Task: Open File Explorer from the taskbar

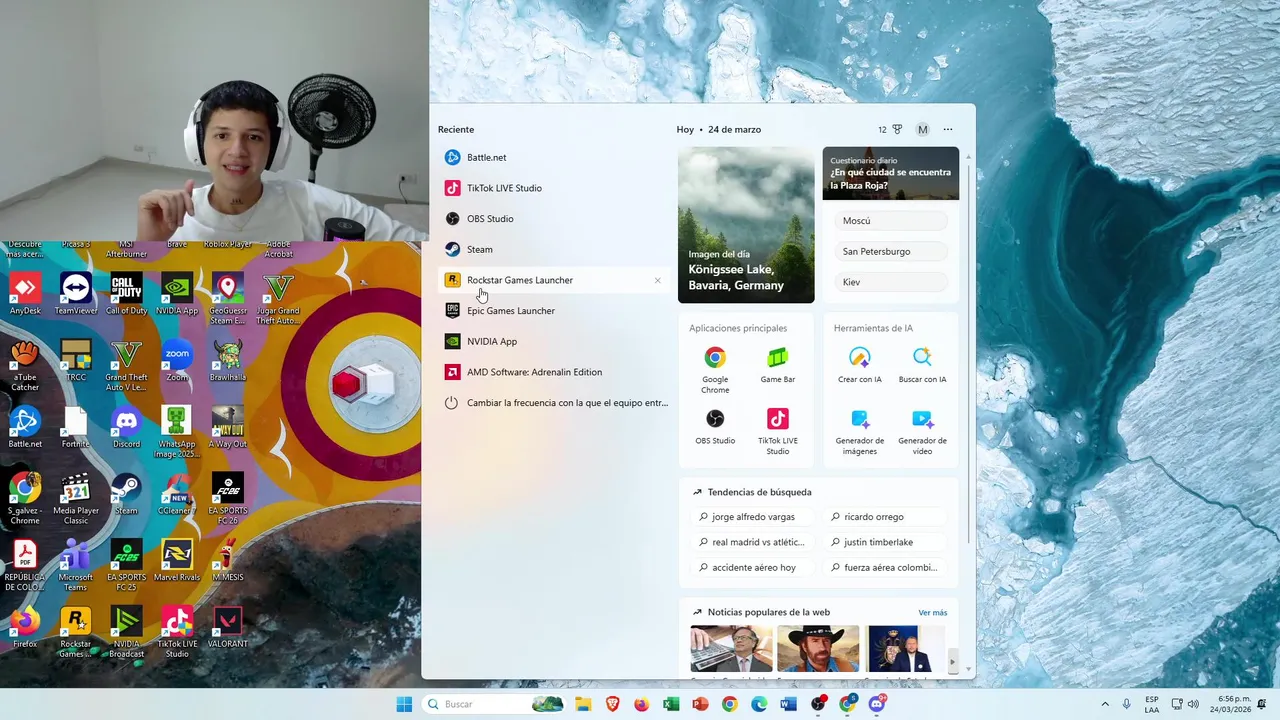Action: [x=583, y=704]
